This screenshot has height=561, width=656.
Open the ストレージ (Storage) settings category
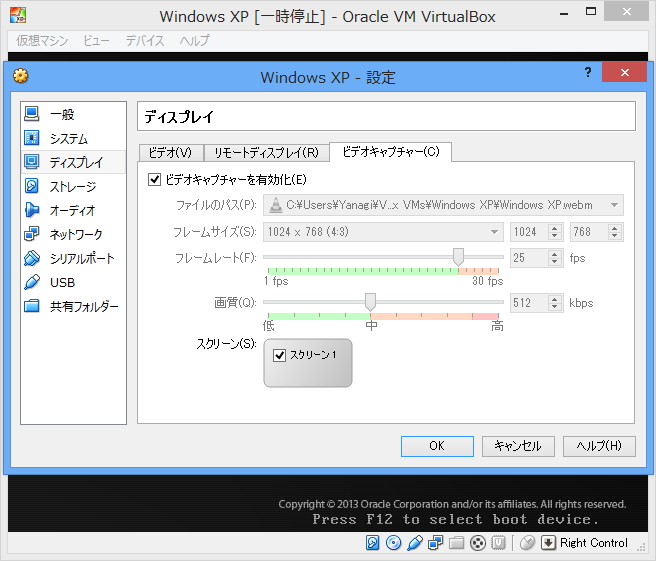click(x=73, y=186)
